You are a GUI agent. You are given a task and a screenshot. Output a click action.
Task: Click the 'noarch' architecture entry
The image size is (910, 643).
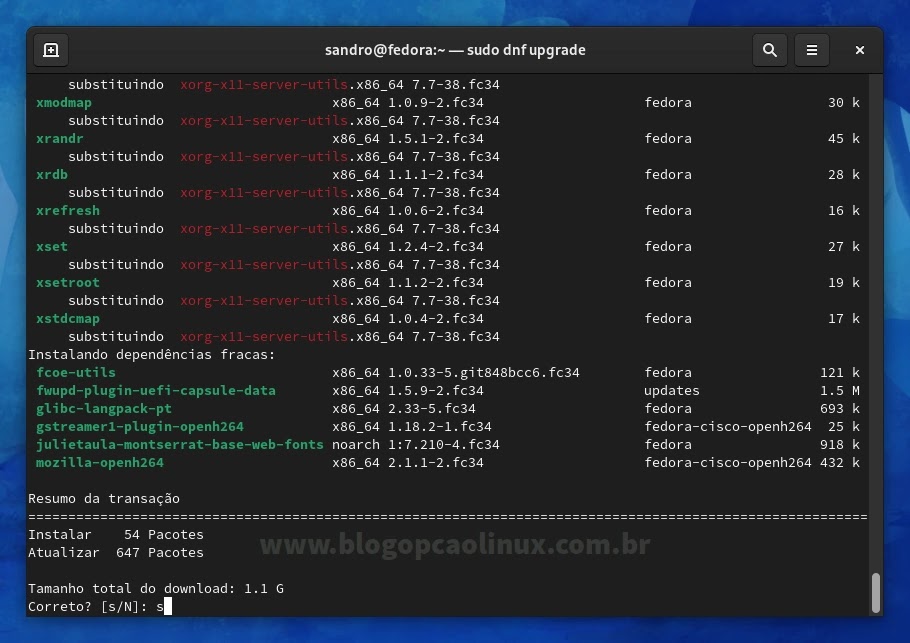pos(356,445)
